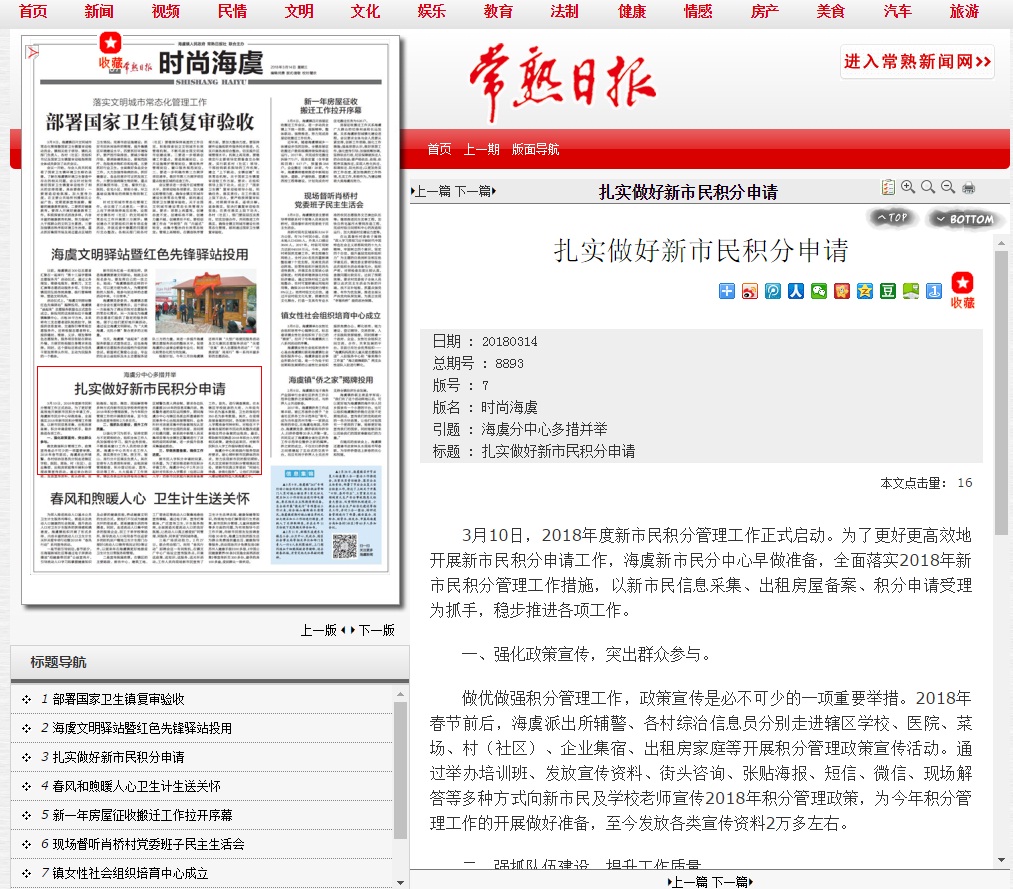The image size is (1013, 889).
Task: Click 首页 in the red bar
Action: click(x=439, y=149)
